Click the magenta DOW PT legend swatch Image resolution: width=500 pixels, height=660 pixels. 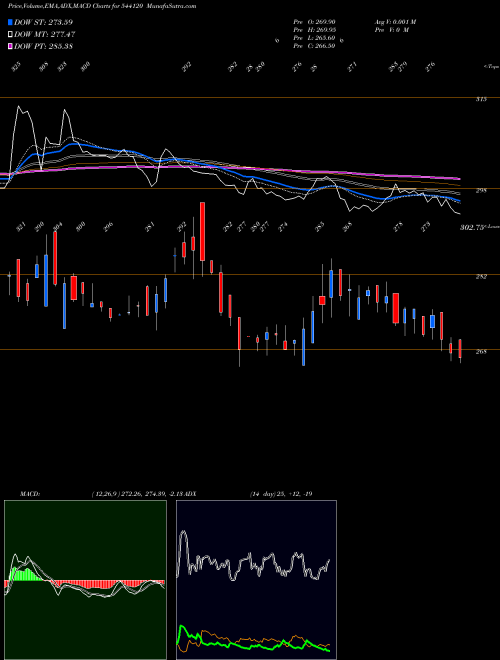(11, 46)
